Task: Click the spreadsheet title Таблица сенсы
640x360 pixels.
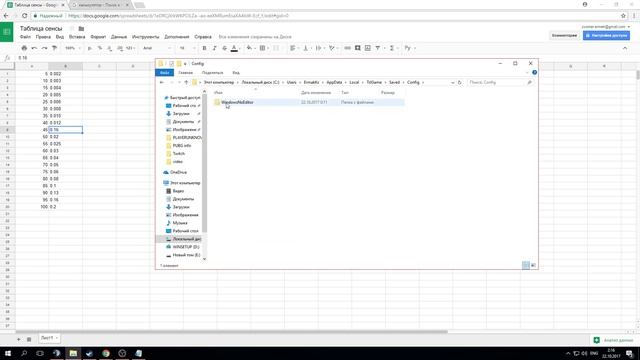Action: pyautogui.click(x=41, y=29)
